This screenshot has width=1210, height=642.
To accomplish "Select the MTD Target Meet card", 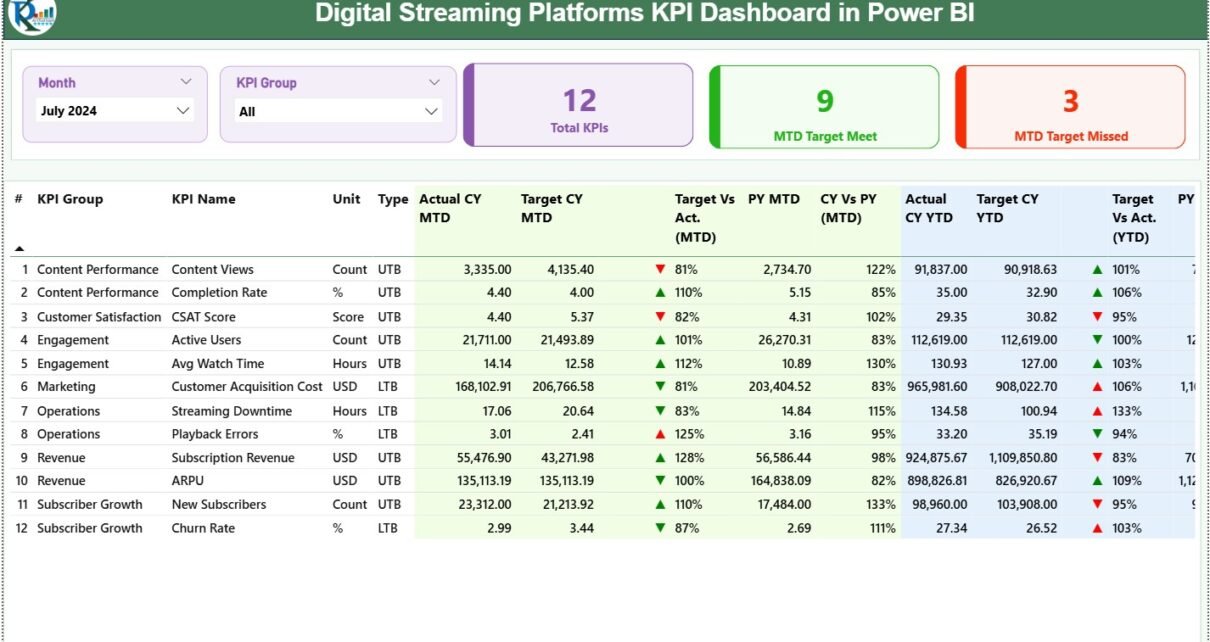I will coord(825,106).
